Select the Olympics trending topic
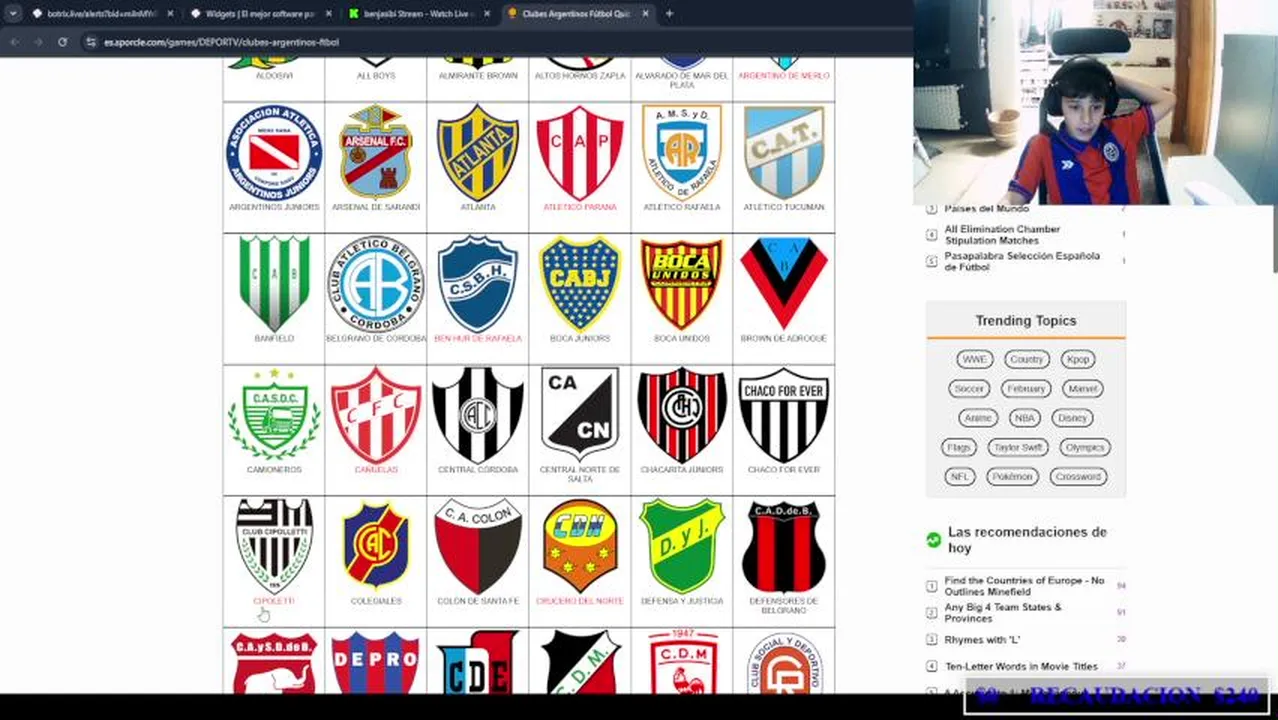Viewport: 1278px width, 720px height. (1084, 447)
